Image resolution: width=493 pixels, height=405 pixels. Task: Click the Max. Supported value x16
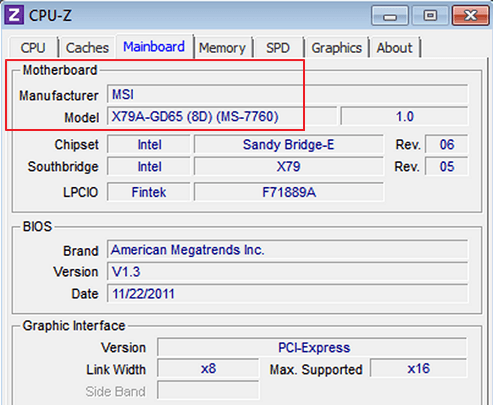419,369
